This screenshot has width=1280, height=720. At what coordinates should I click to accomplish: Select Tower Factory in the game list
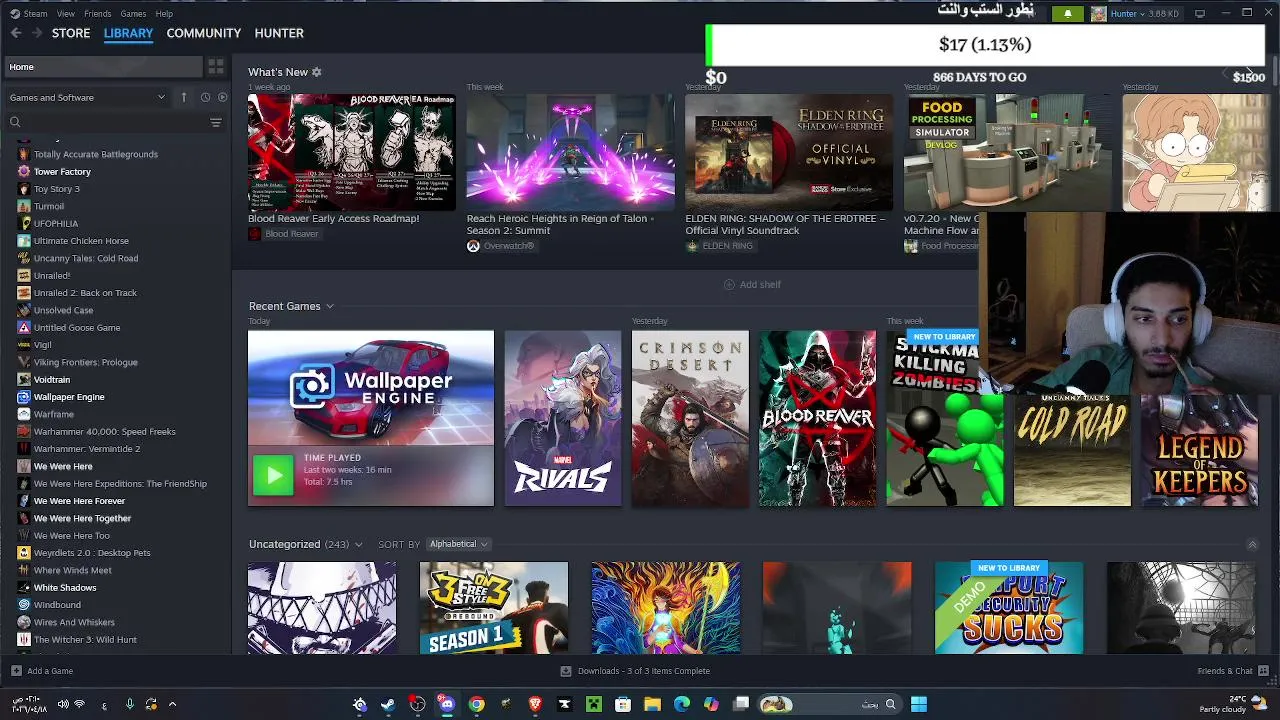point(62,171)
